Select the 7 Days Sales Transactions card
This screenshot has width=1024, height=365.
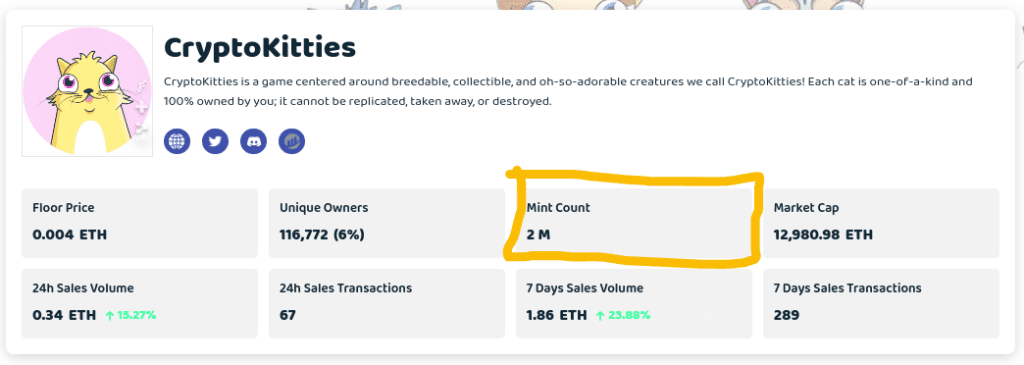coord(881,304)
